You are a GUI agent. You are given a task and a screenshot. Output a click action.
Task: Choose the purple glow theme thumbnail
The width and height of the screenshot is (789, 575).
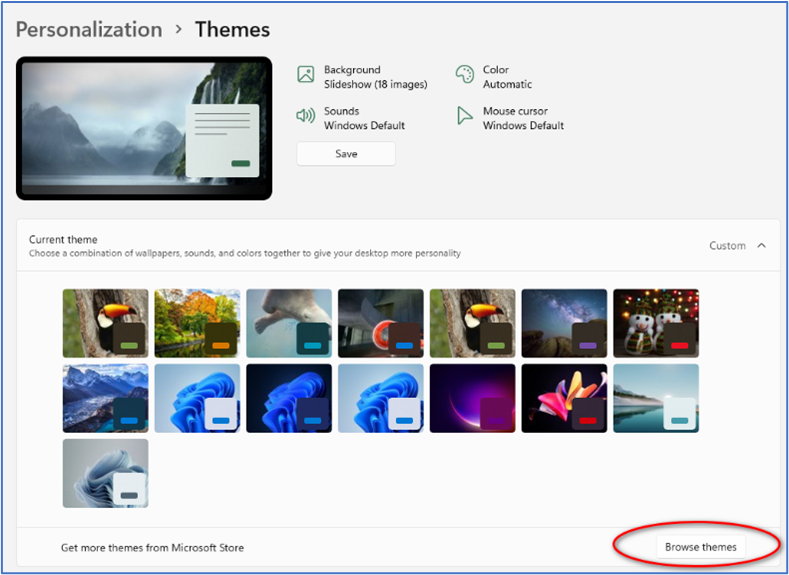(472, 398)
